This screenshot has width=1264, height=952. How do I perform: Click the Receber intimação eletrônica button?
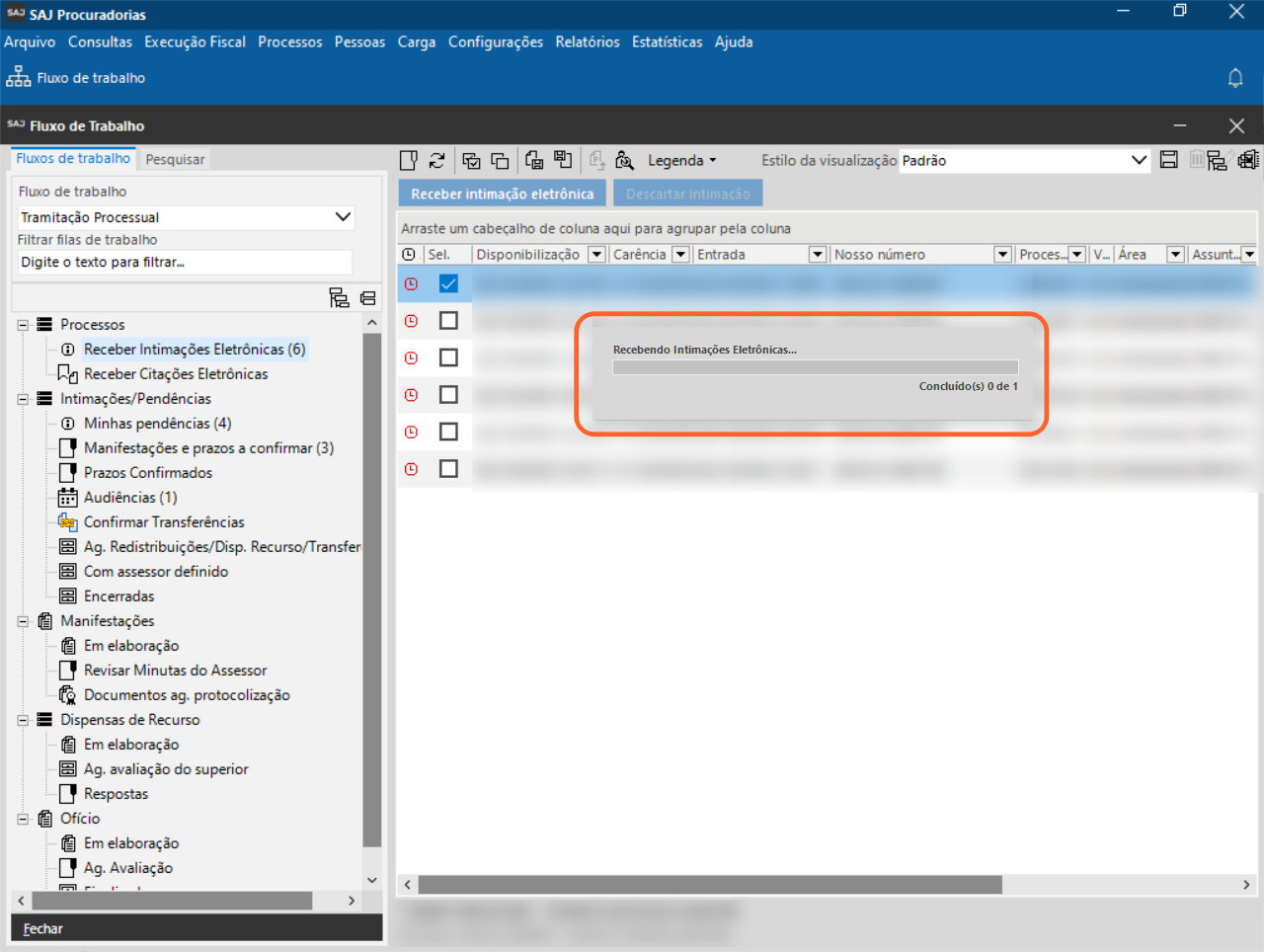click(x=502, y=195)
